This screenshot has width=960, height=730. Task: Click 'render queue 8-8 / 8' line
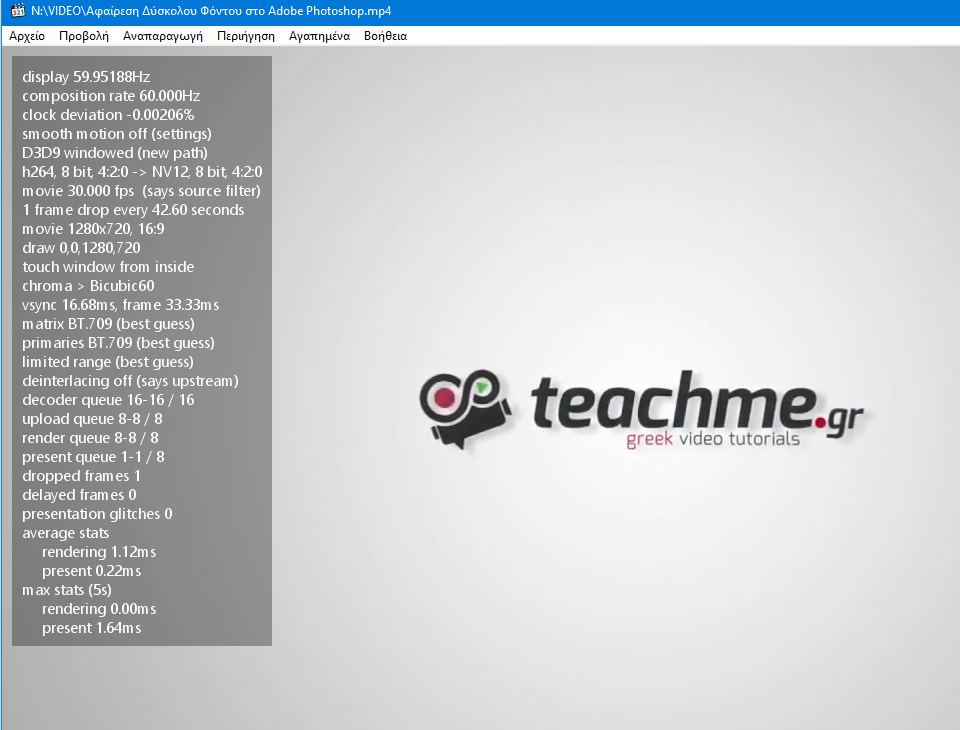click(91, 438)
